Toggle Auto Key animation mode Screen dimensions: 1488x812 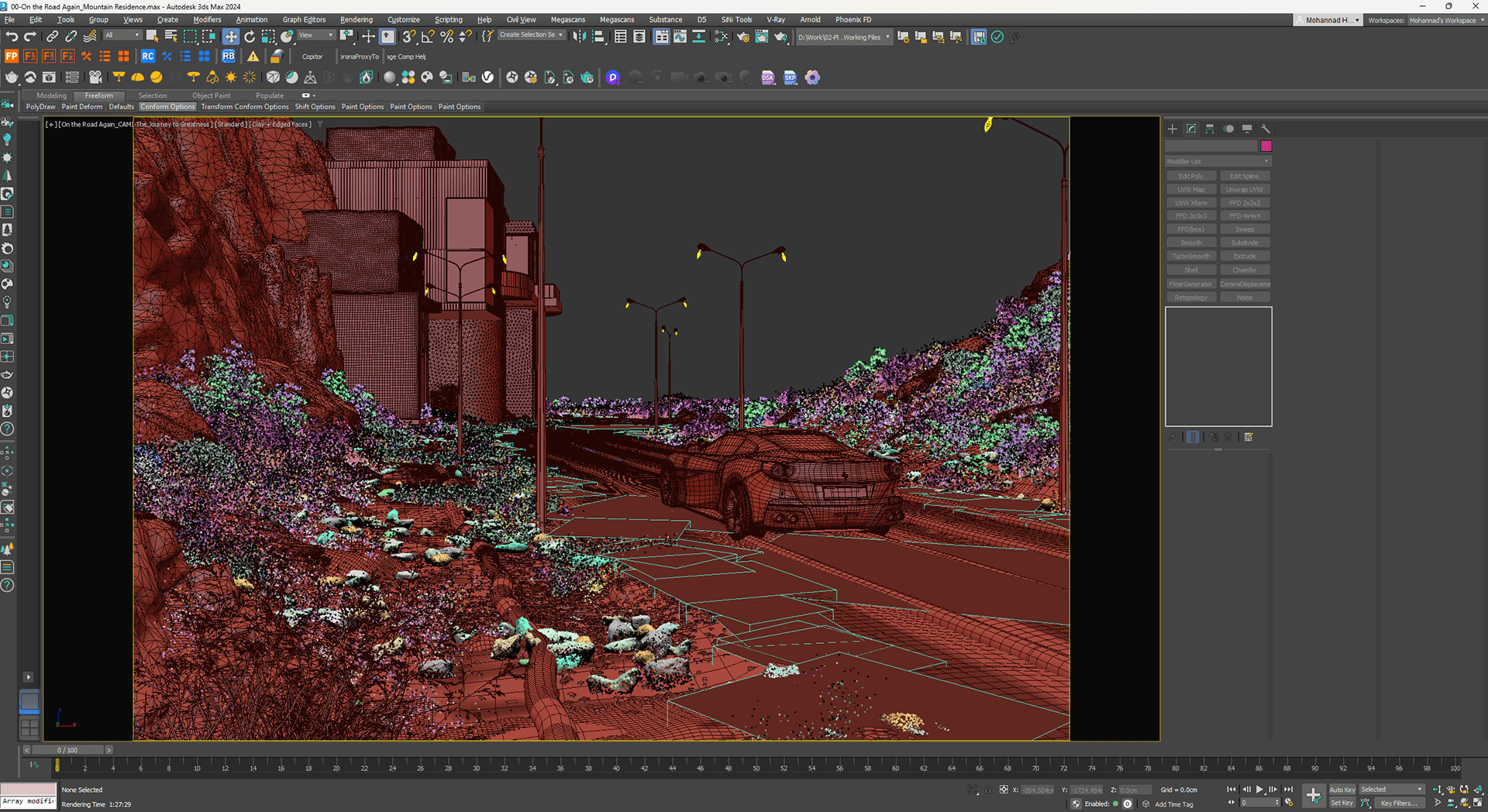click(x=1342, y=790)
